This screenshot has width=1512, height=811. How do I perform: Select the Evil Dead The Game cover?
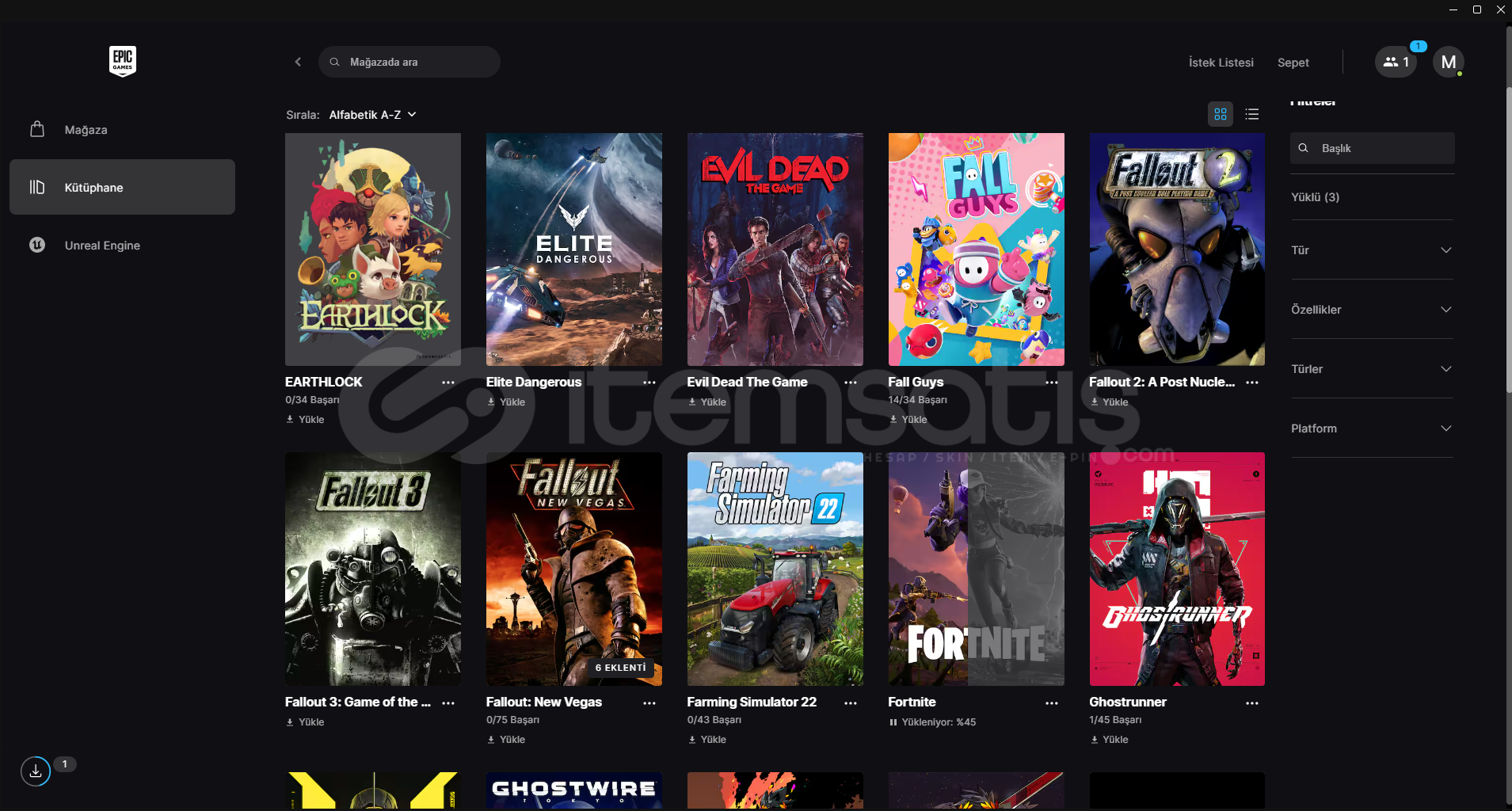point(775,249)
